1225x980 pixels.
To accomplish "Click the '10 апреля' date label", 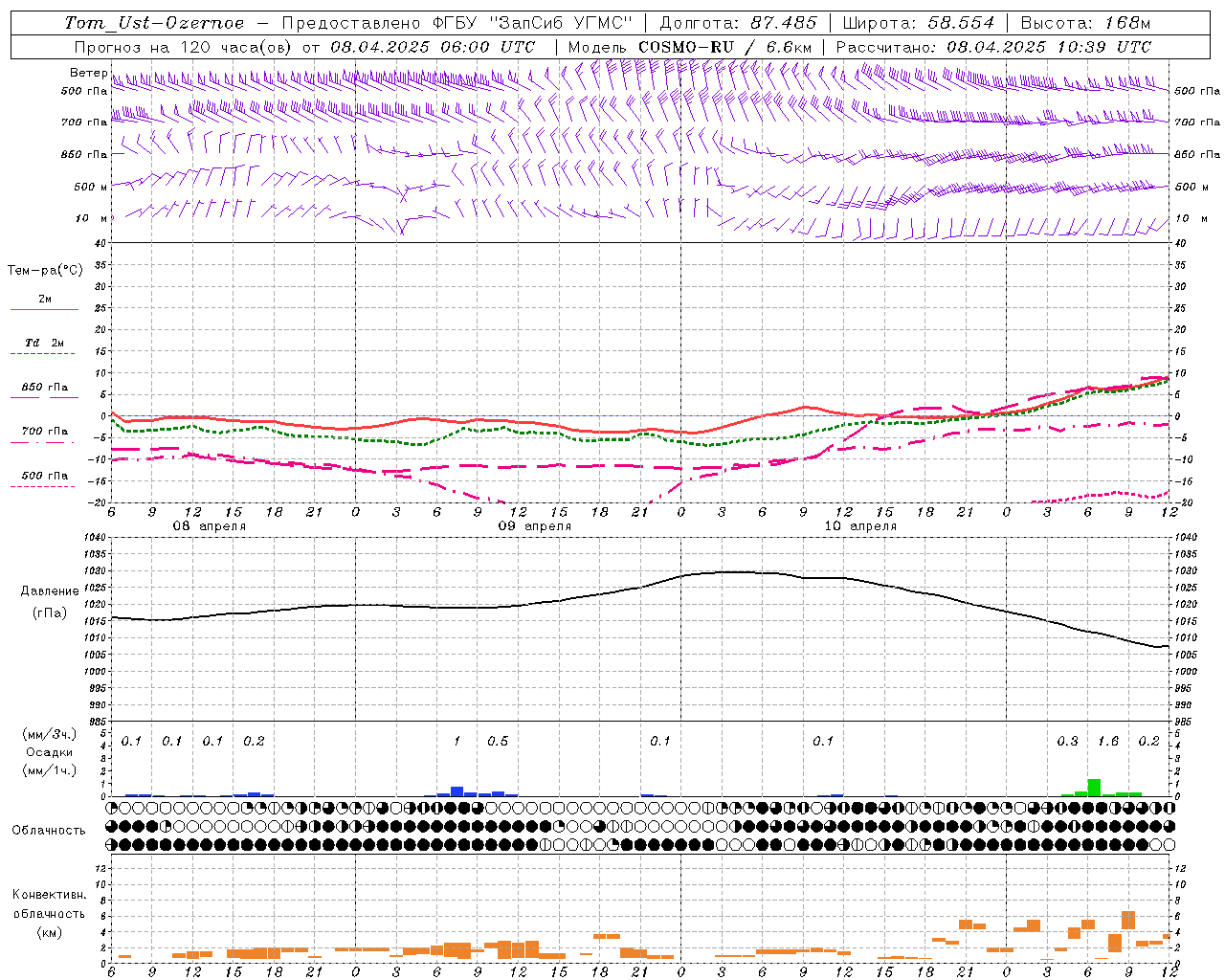I will coord(859,526).
